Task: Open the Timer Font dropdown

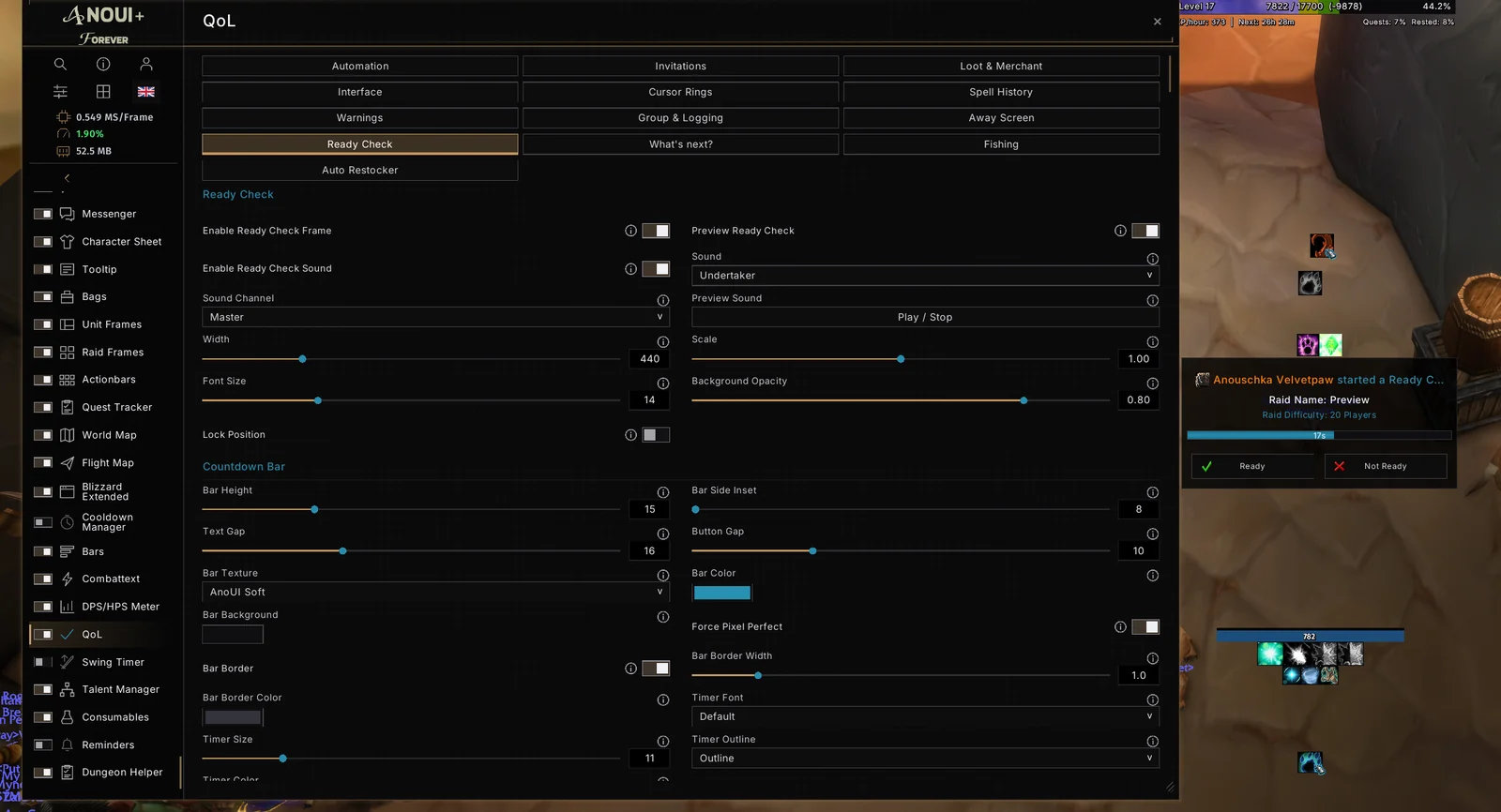Action: pos(925,716)
